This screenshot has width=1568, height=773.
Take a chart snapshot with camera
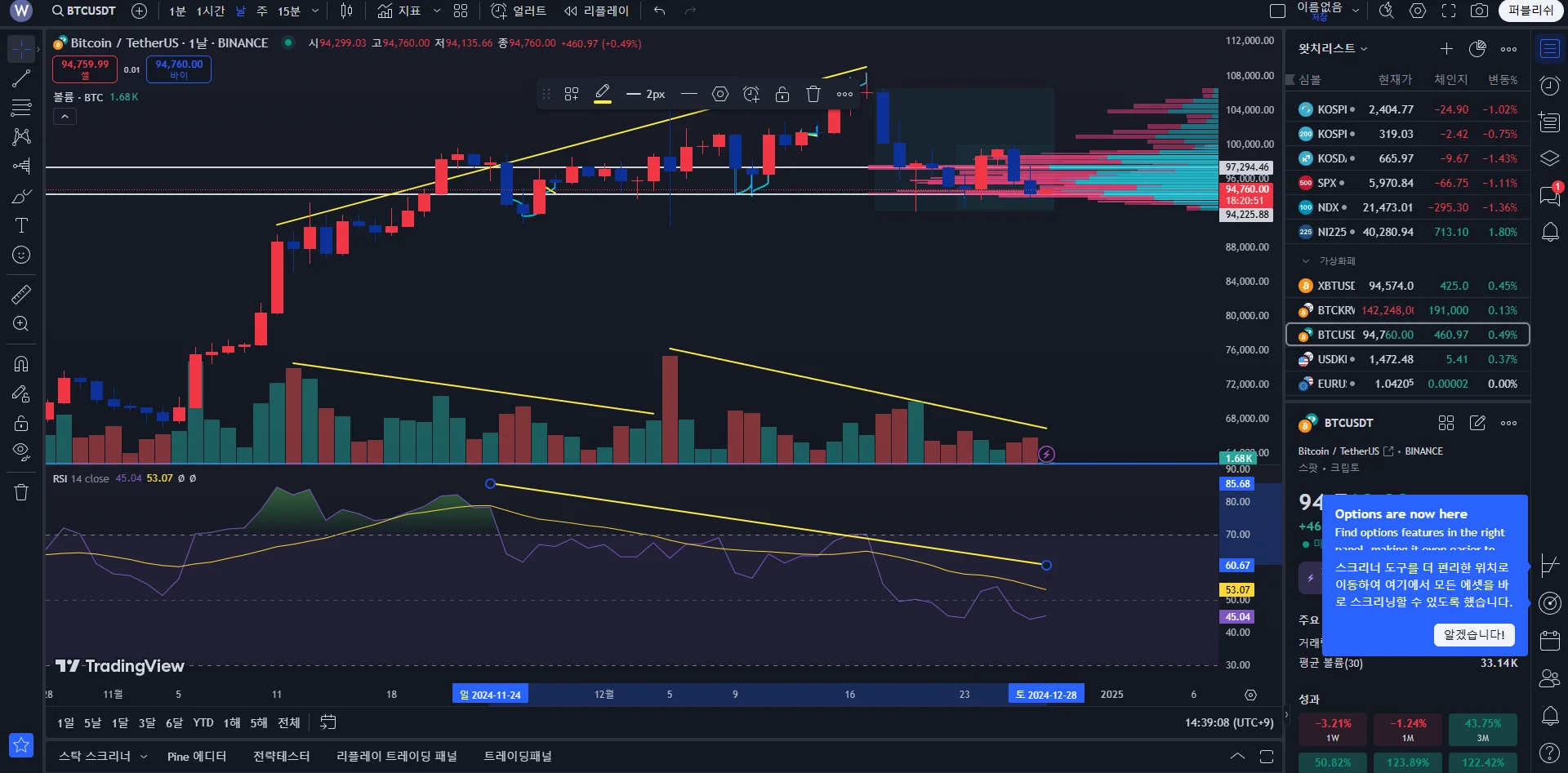tap(1479, 11)
